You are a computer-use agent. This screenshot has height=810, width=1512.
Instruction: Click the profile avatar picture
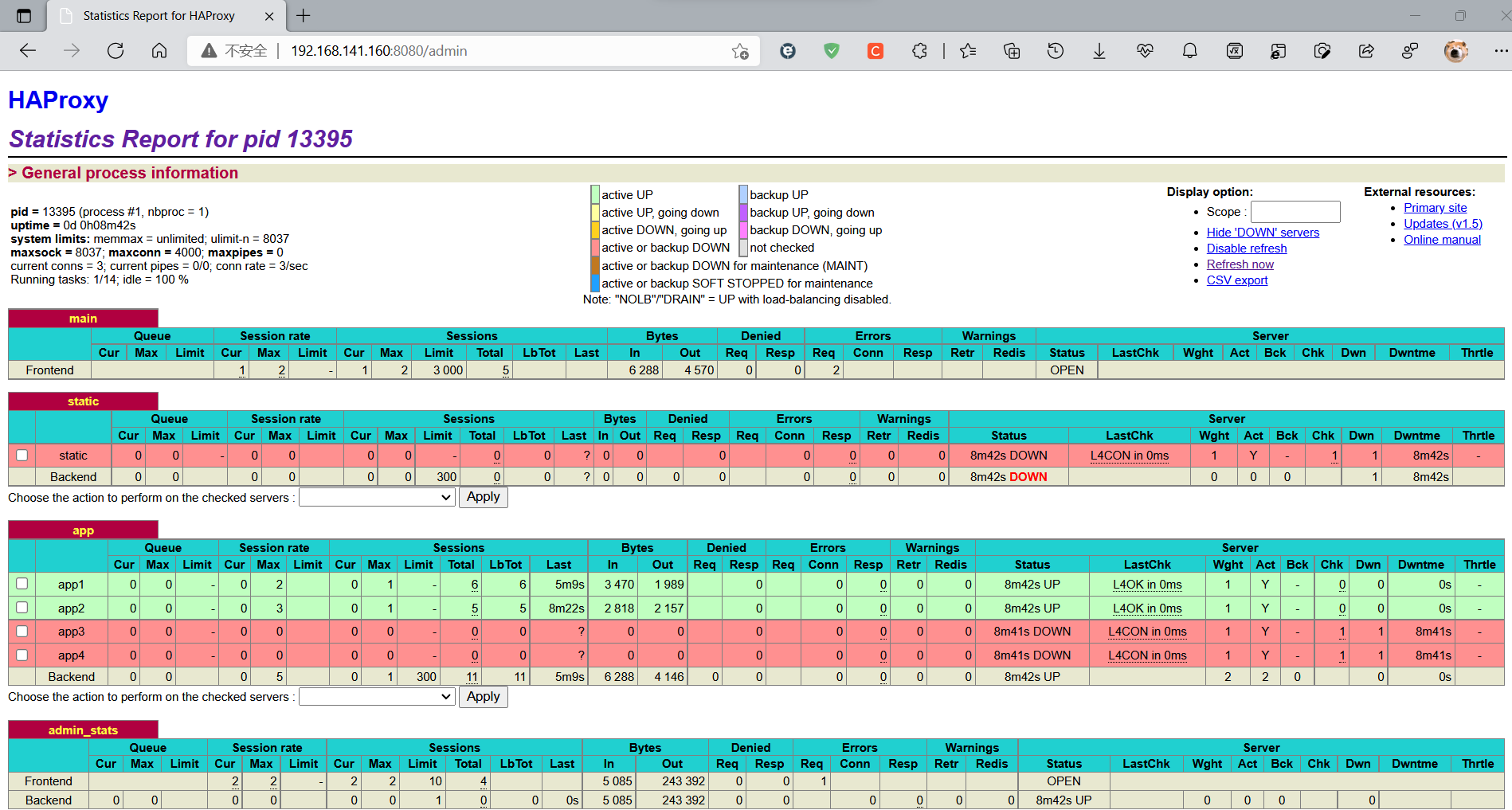[x=1456, y=51]
